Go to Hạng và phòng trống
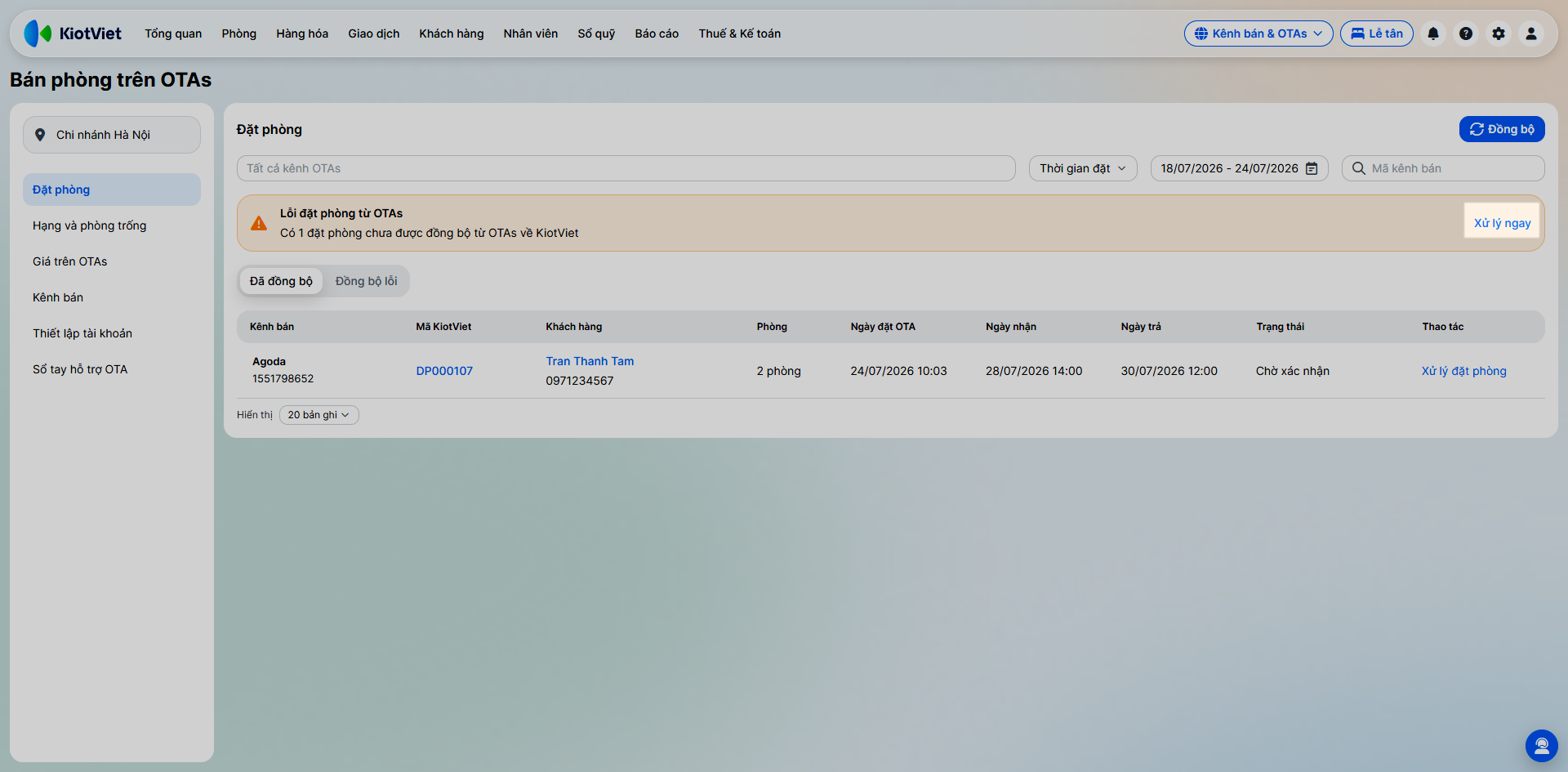 point(112,225)
